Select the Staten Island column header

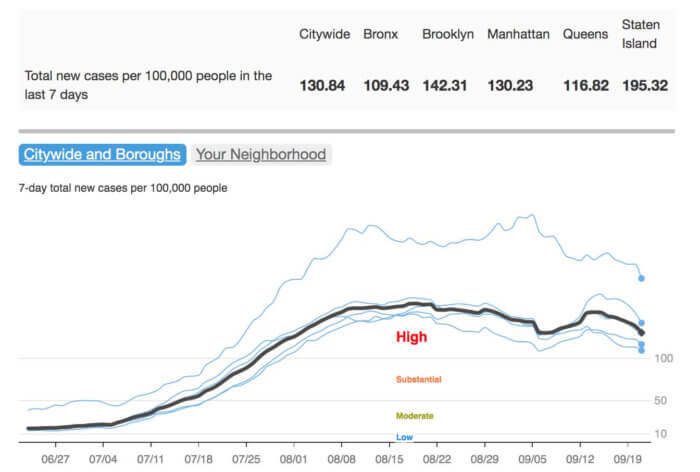pyautogui.click(x=640, y=33)
